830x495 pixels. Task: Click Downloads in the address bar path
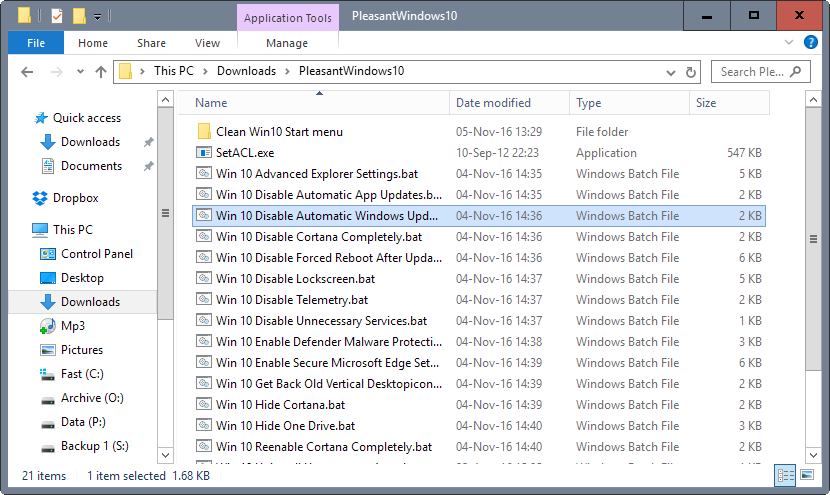(246, 71)
